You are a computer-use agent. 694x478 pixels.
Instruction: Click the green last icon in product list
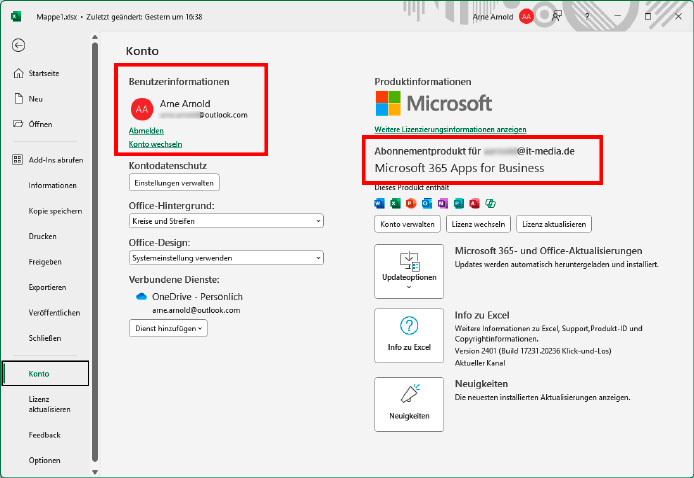pyautogui.click(x=490, y=203)
